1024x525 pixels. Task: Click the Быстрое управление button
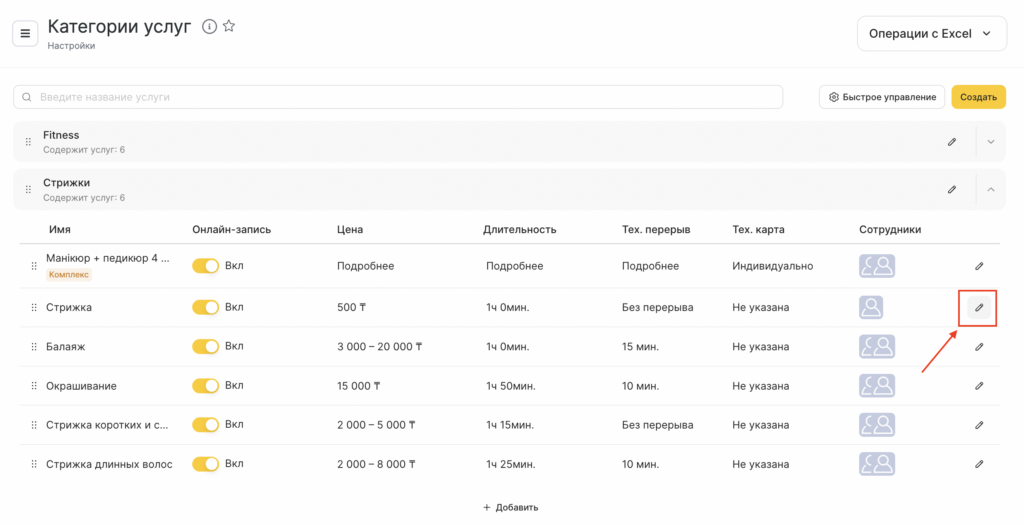pyautogui.click(x=881, y=97)
